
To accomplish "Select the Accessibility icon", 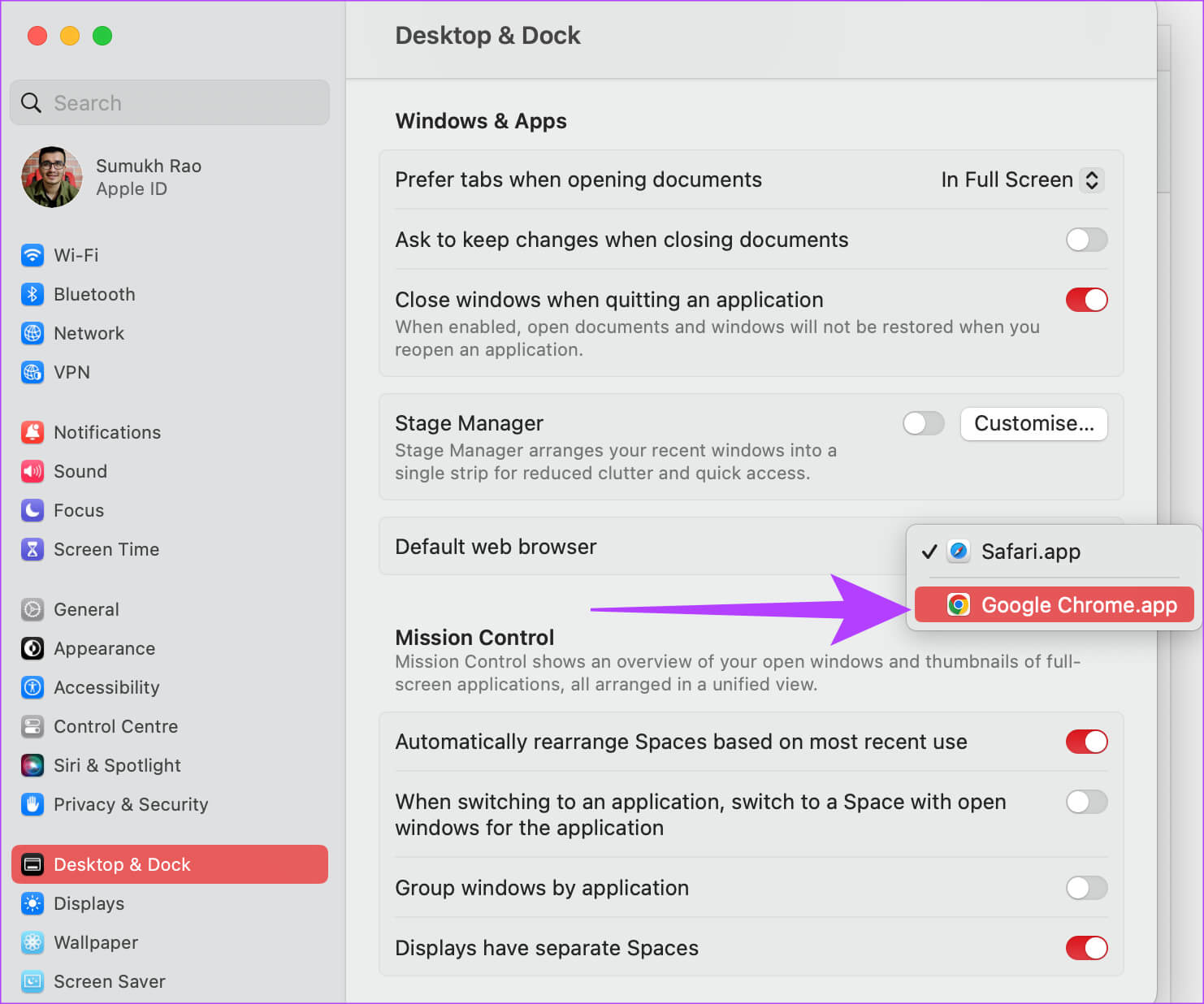I will click(x=32, y=687).
